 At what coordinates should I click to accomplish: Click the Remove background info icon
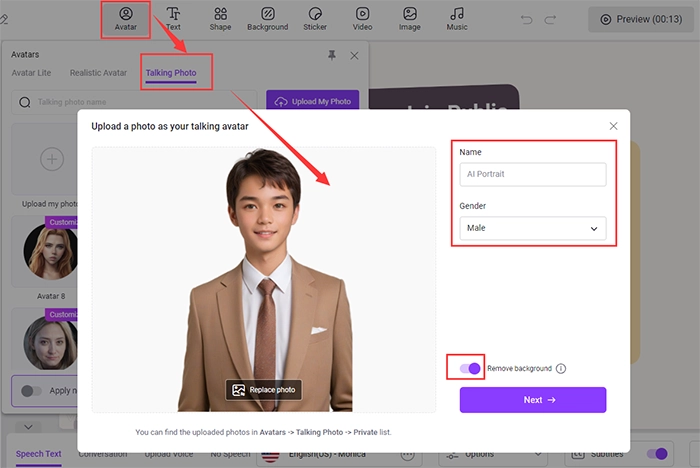pyautogui.click(x=561, y=369)
